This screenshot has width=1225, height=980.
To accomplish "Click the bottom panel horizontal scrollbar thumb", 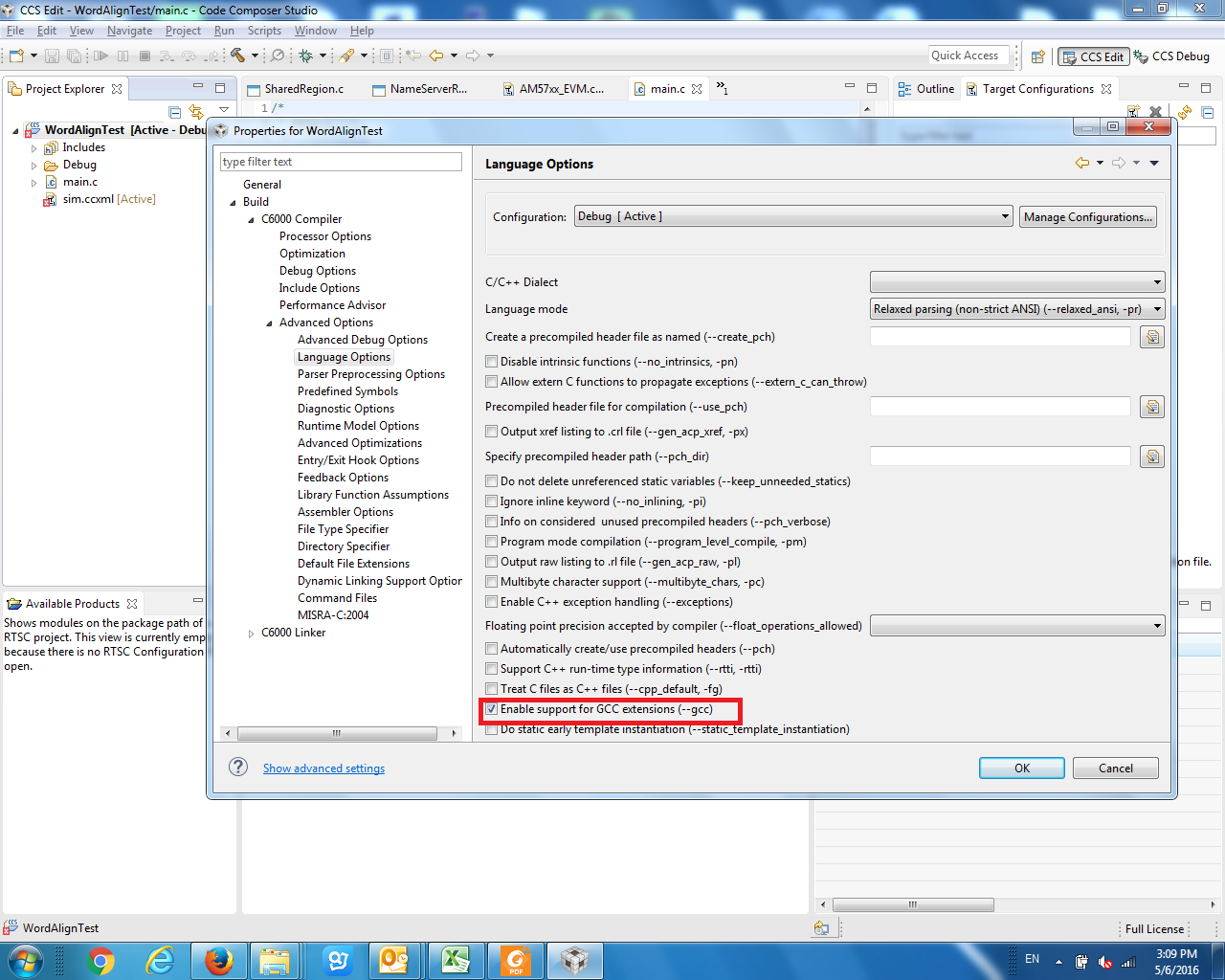I will pos(913,904).
